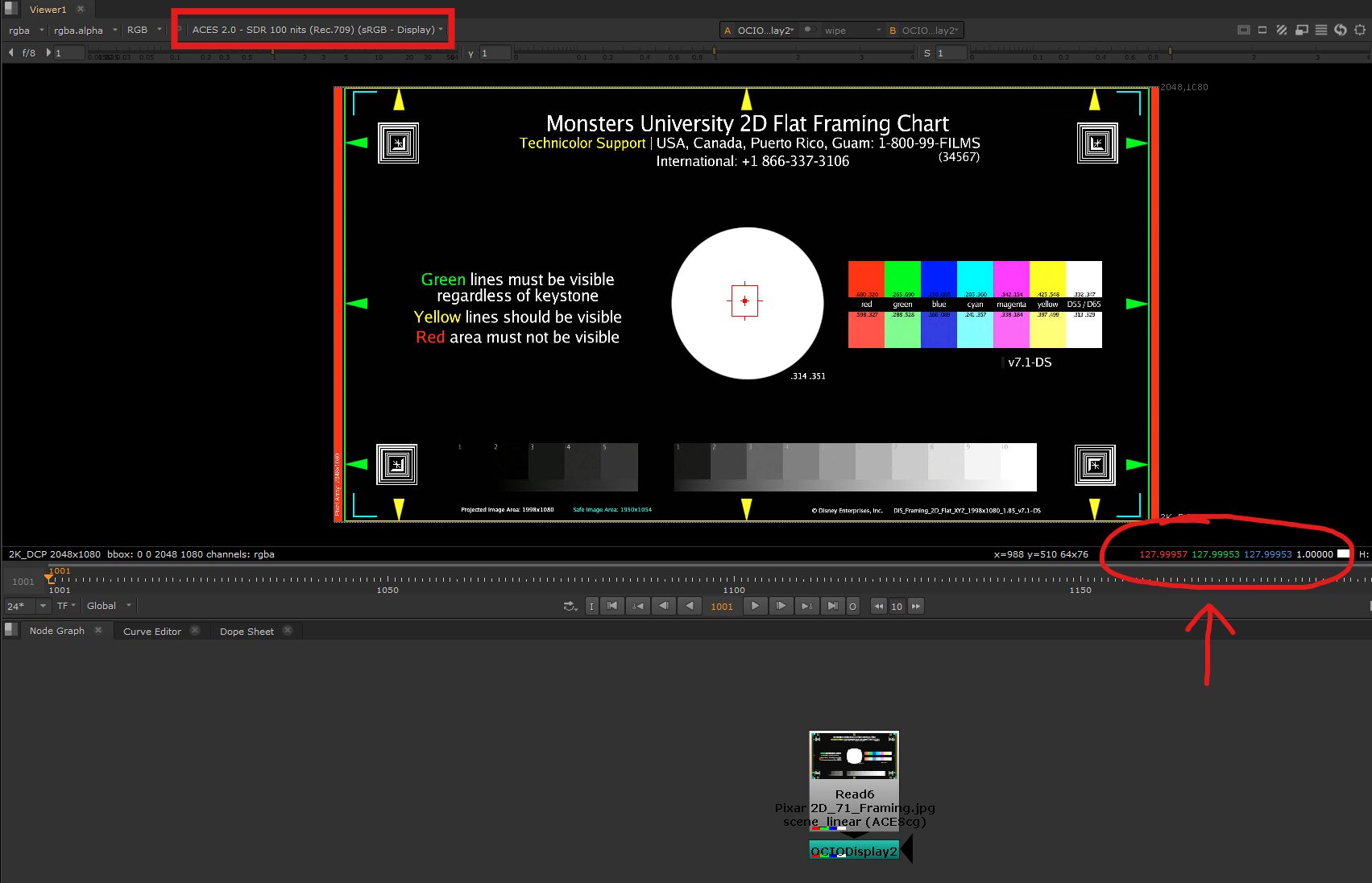The height and width of the screenshot is (883, 1372).
Task: Open the ACES 2.0 SDR viewer process dropdown
Action: point(317,30)
